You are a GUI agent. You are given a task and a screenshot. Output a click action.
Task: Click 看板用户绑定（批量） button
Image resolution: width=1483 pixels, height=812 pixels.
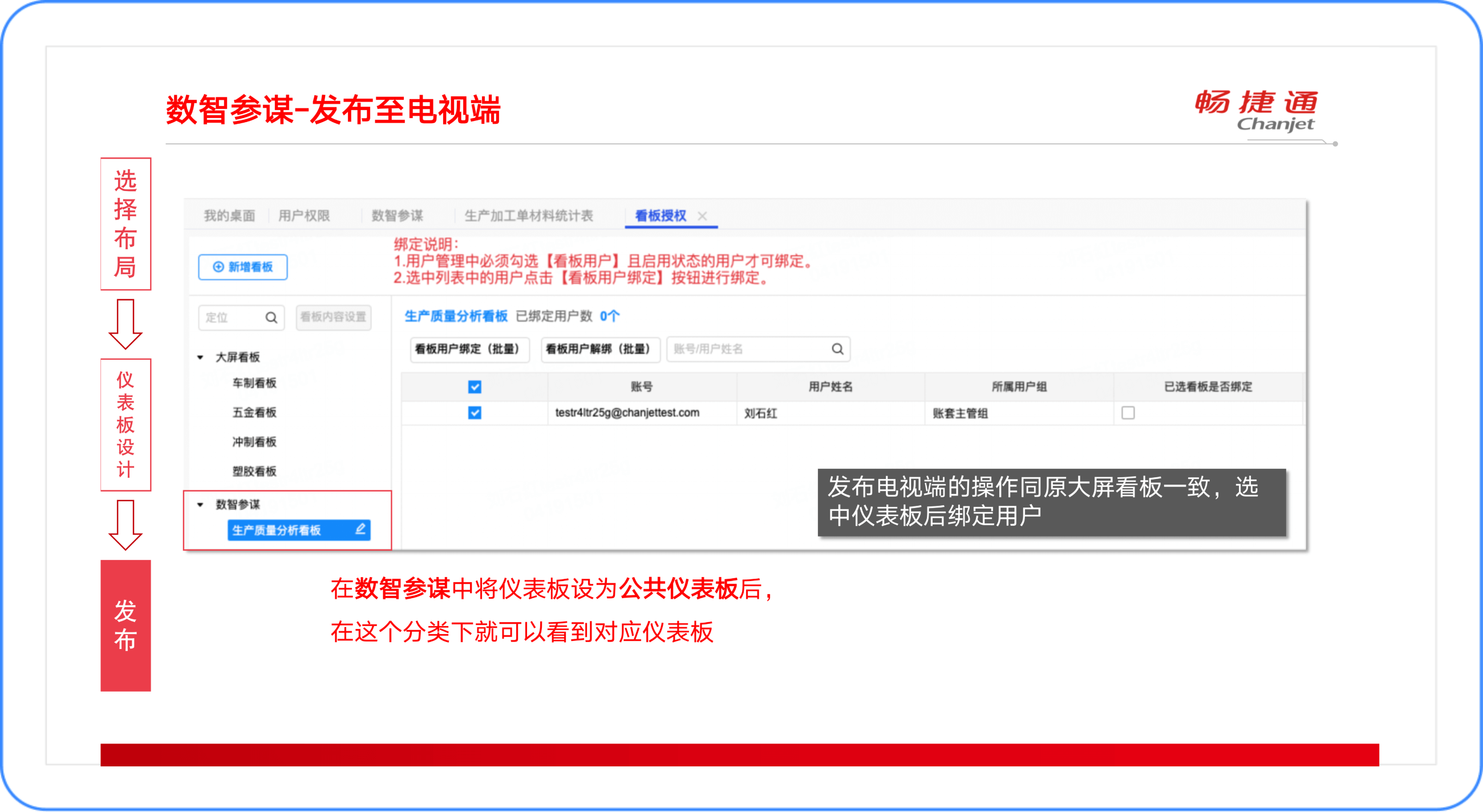[470, 349]
